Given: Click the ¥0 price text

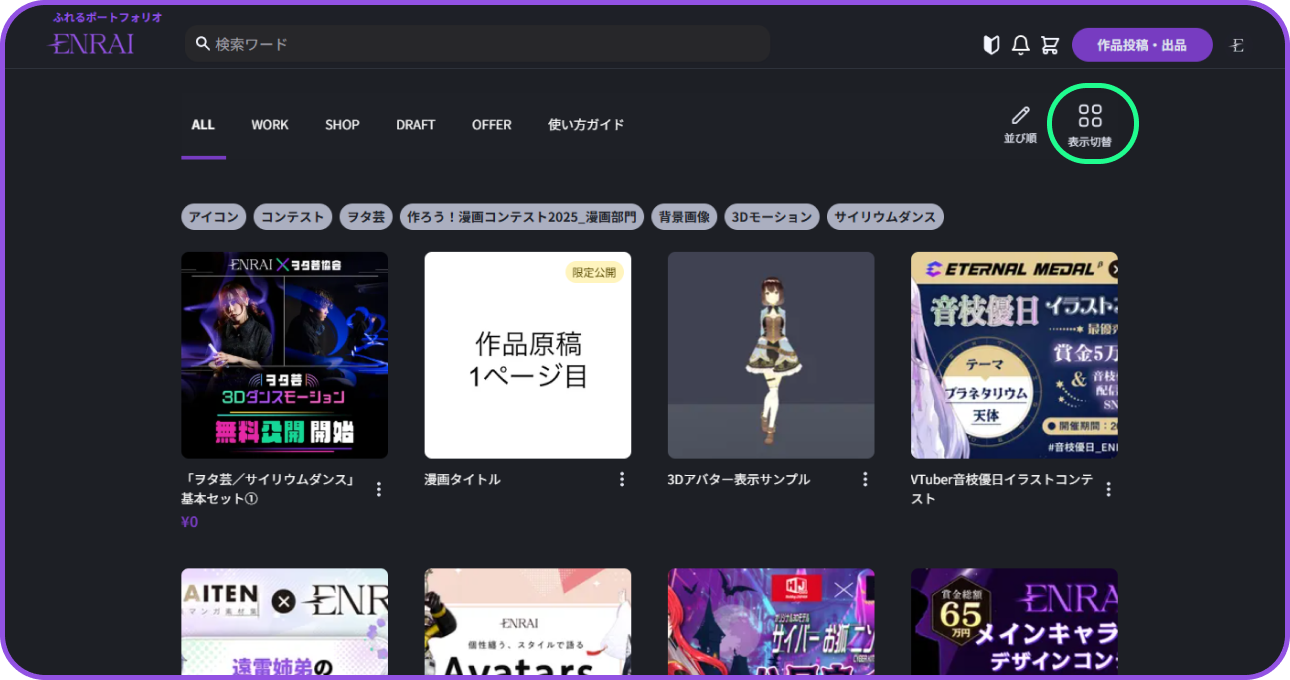Looking at the screenshot, I should coord(190,522).
